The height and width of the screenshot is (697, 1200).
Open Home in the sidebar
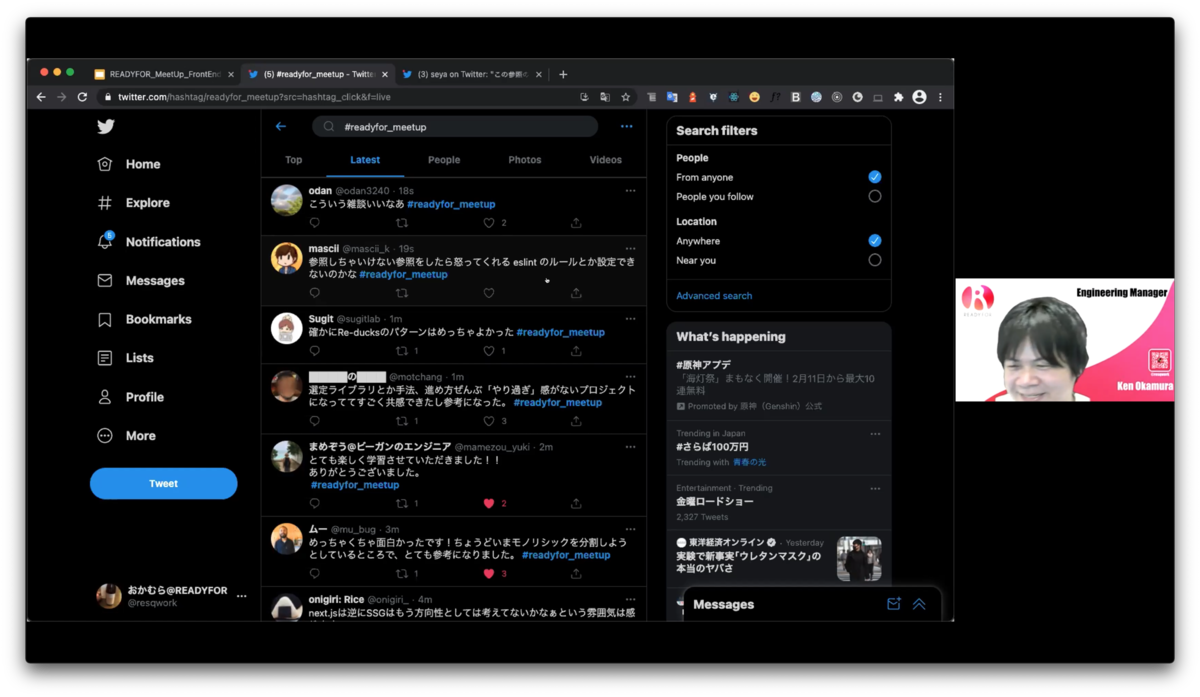click(129, 164)
